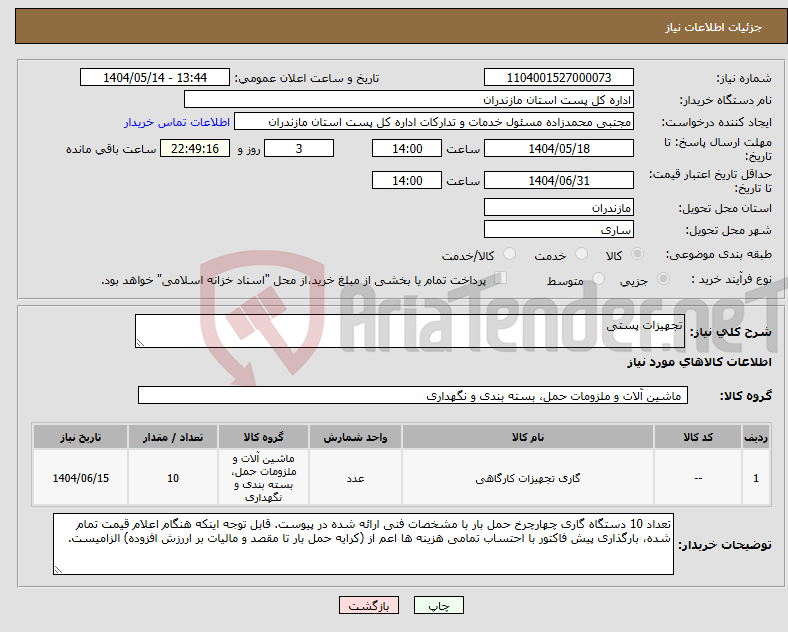Click the announcement date field 1404/05/14 - 13:44
This screenshot has height=632, width=788.
[155, 77]
